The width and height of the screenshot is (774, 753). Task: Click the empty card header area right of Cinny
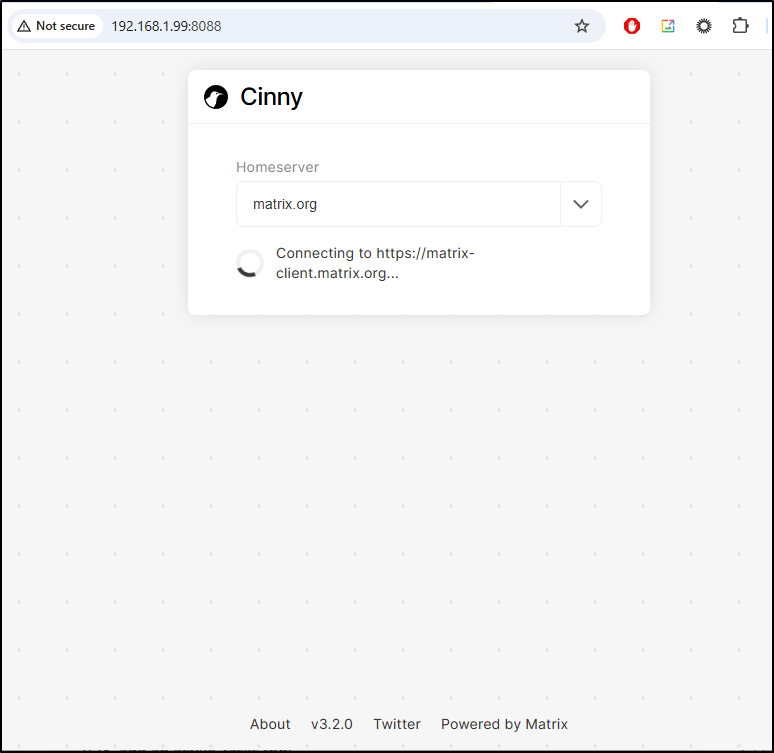tap(480, 97)
